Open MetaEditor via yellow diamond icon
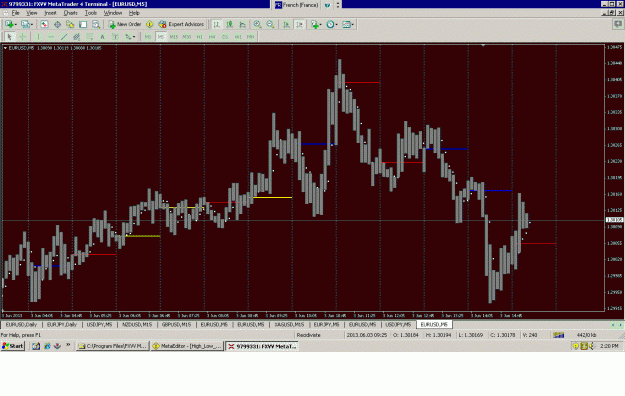The height and width of the screenshot is (396, 625). tap(149, 24)
